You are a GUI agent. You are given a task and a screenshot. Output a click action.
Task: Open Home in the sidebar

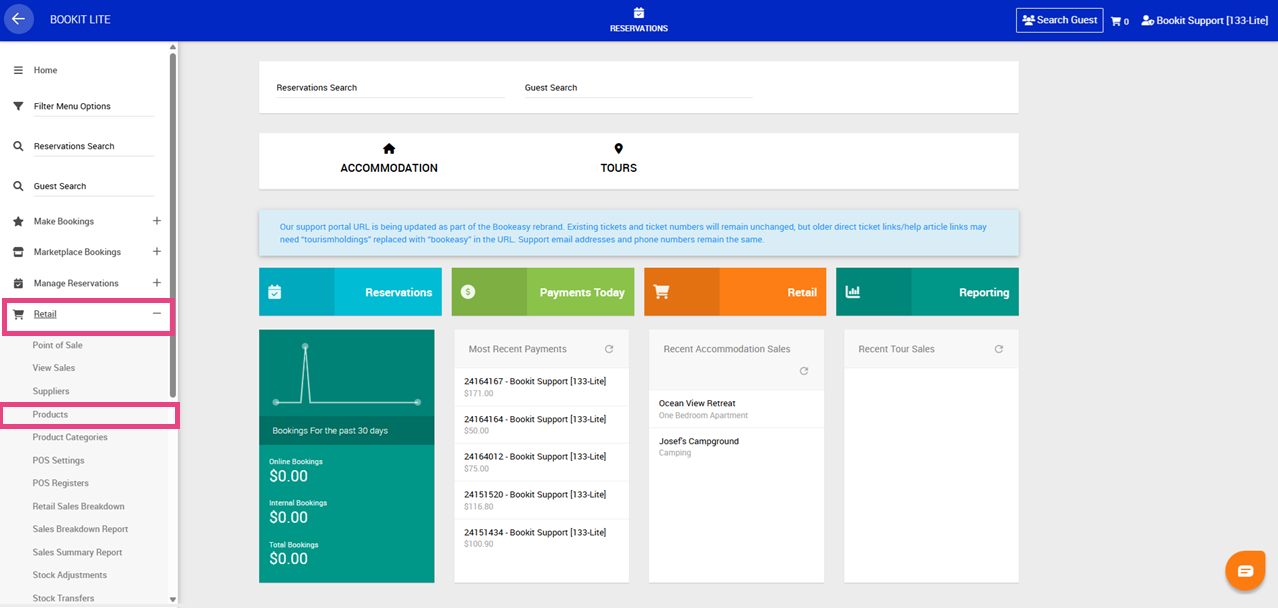pos(46,70)
